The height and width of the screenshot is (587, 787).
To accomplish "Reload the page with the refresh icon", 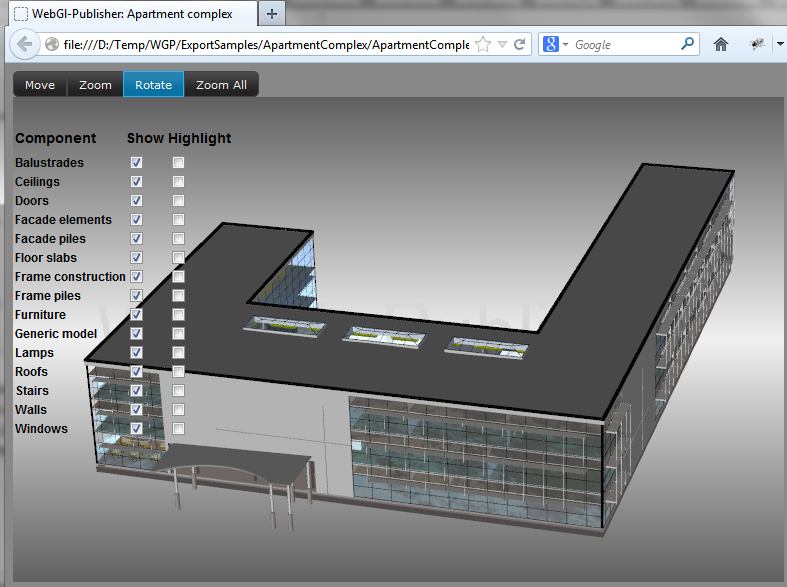I will tap(520, 44).
